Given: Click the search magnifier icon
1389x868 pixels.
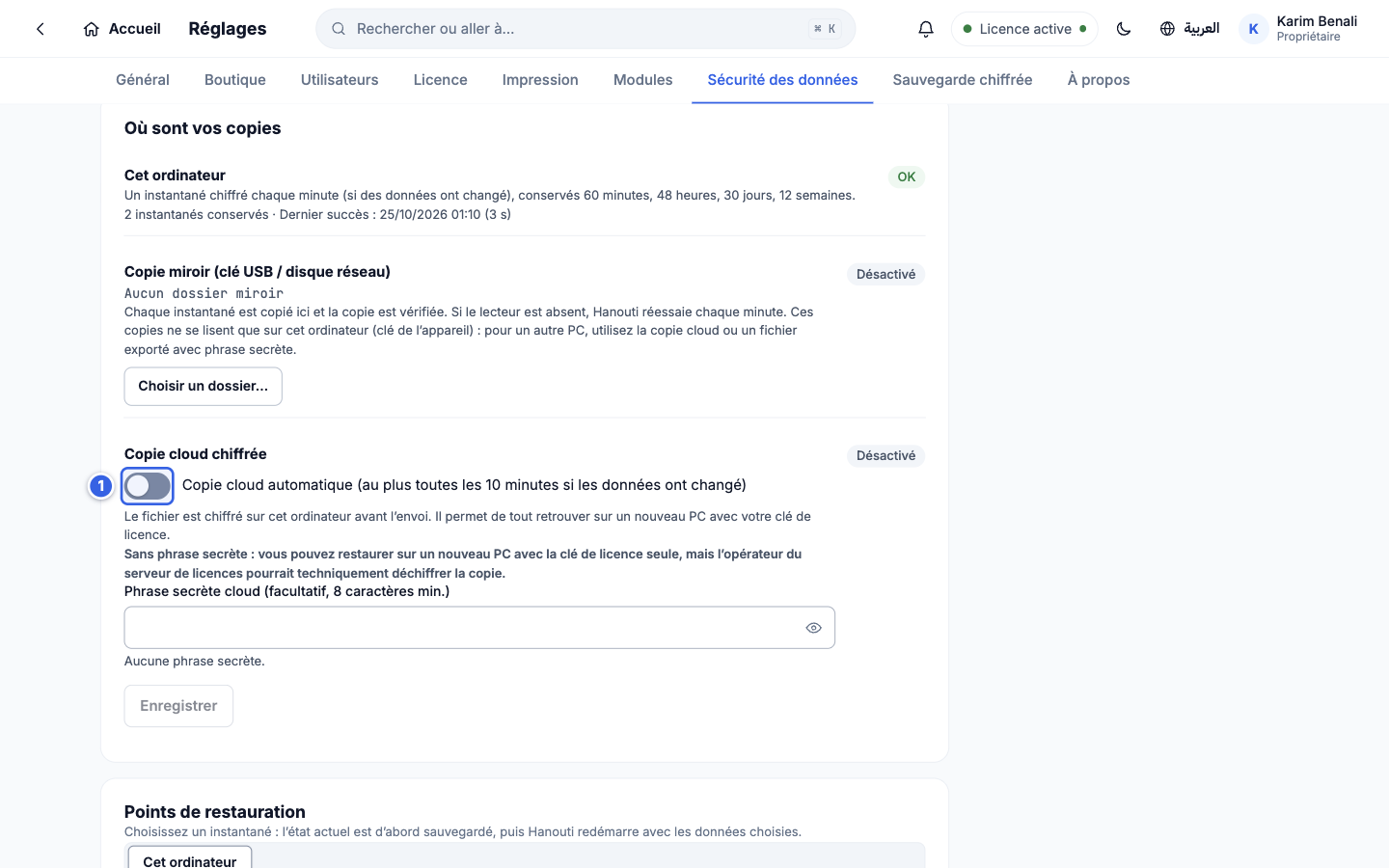Looking at the screenshot, I should coord(339,29).
